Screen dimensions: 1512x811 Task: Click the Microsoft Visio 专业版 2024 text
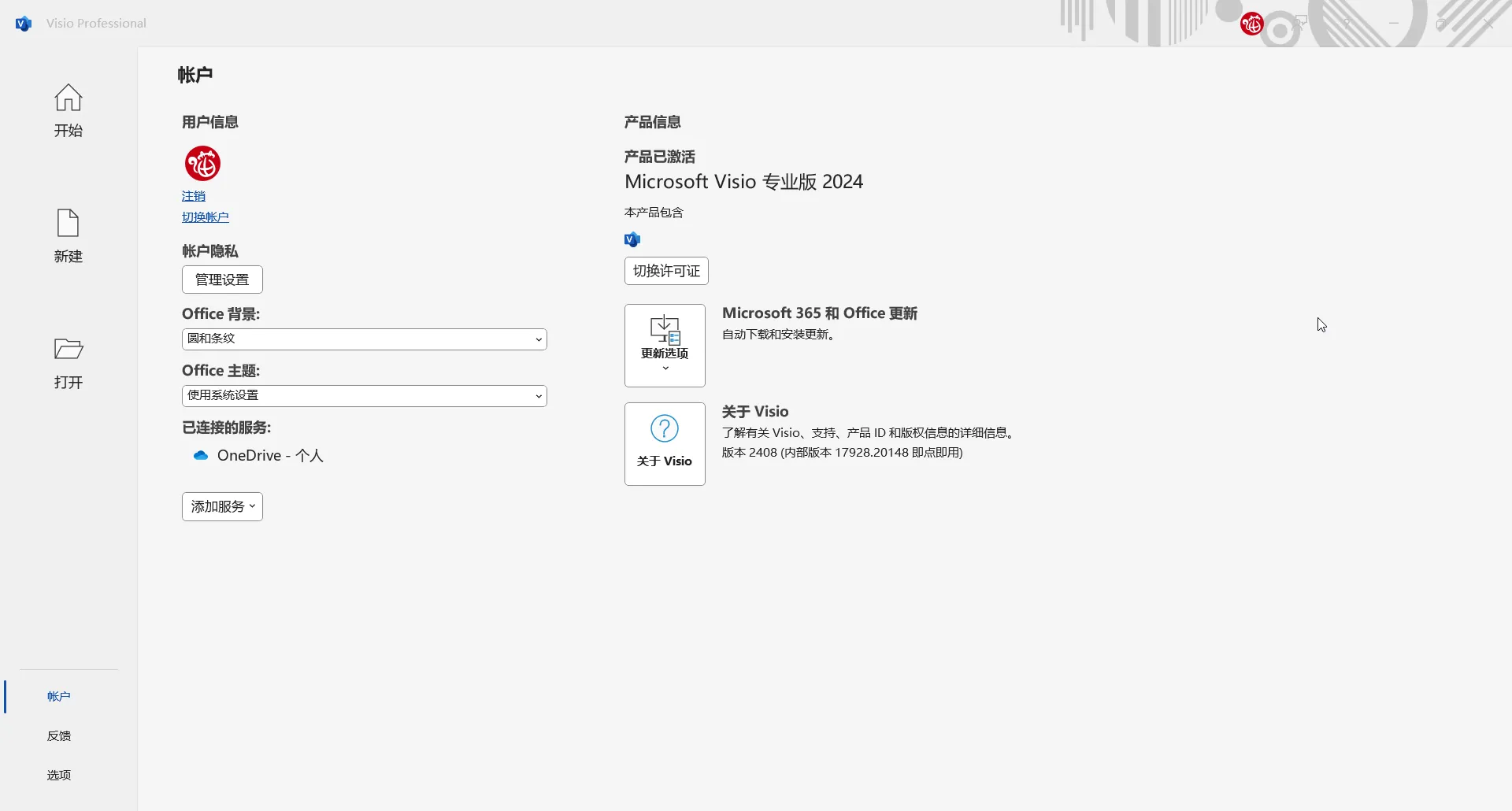pos(744,182)
